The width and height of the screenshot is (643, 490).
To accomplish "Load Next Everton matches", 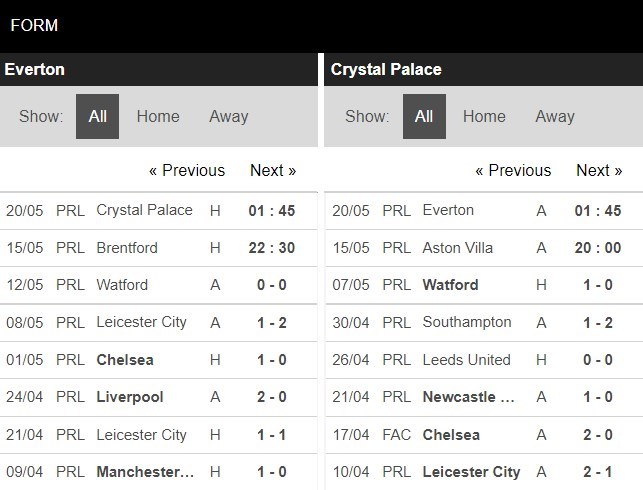I will tap(273, 170).
